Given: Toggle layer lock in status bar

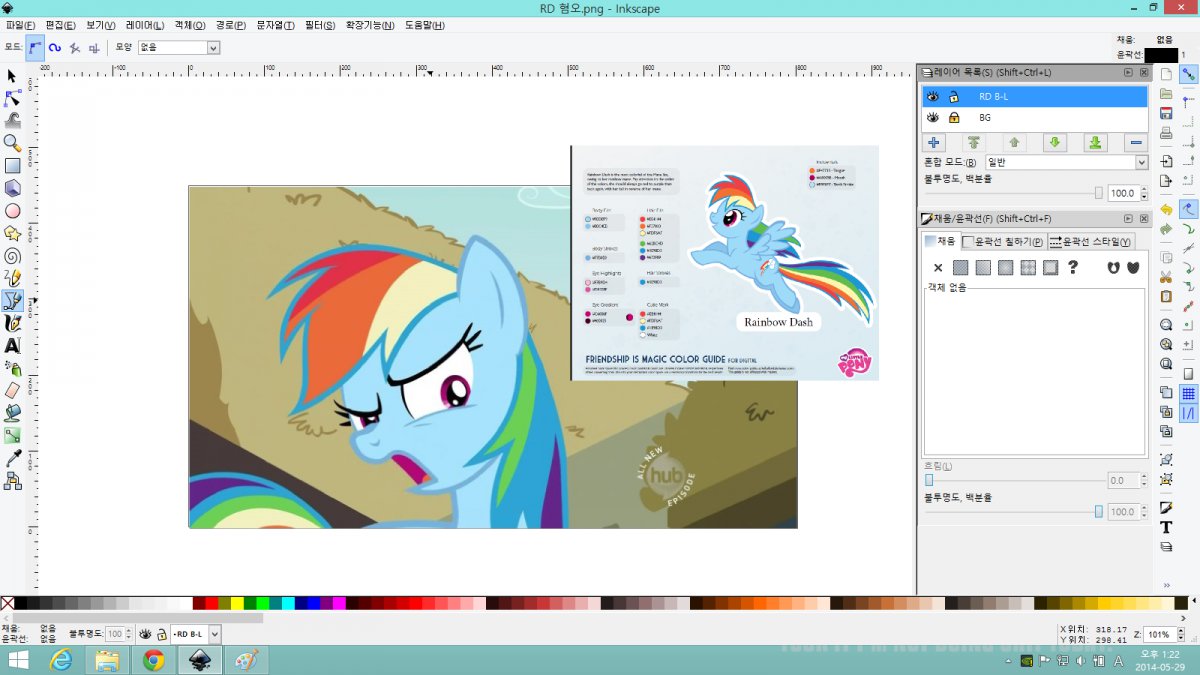Looking at the screenshot, I should 161,634.
